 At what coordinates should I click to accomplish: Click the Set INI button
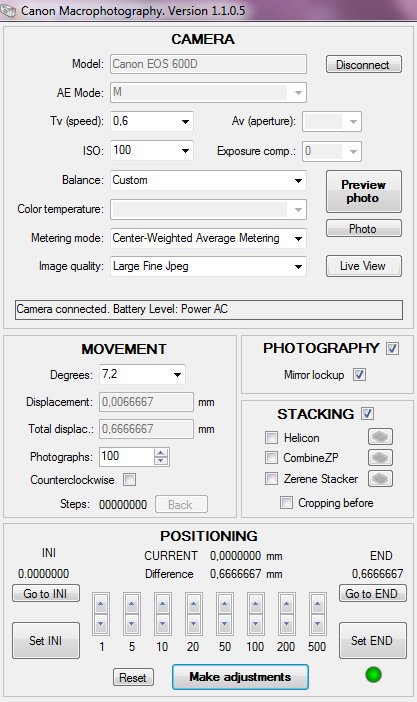coord(46,640)
